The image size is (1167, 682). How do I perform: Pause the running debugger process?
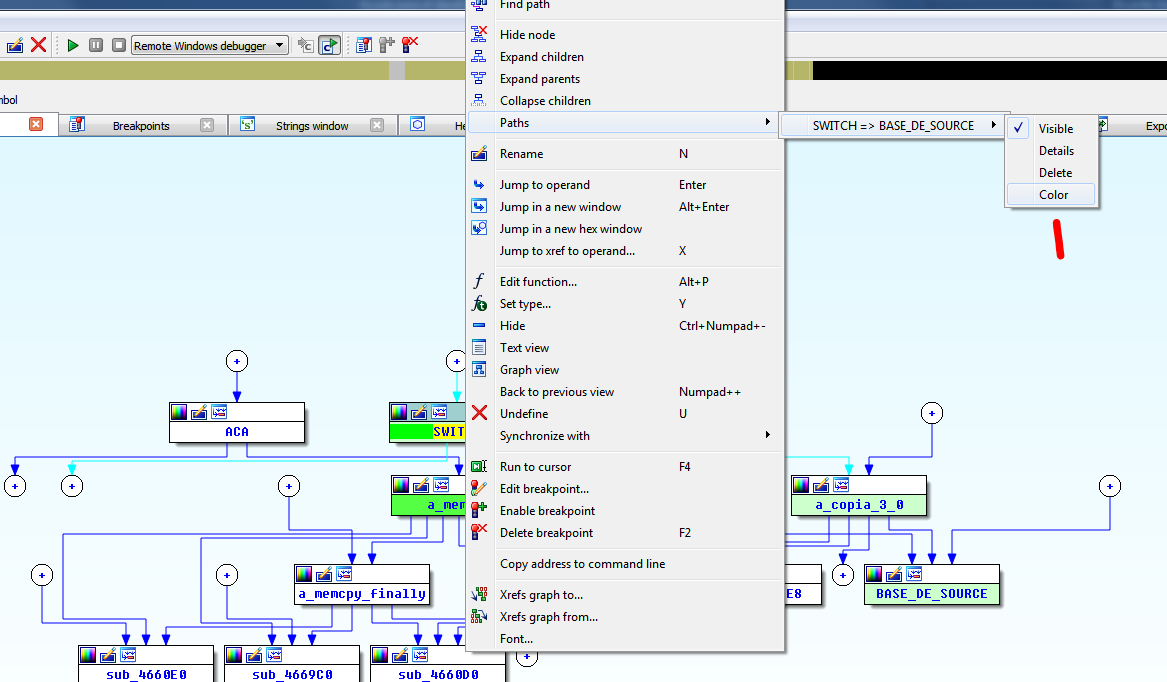pyautogui.click(x=96, y=45)
